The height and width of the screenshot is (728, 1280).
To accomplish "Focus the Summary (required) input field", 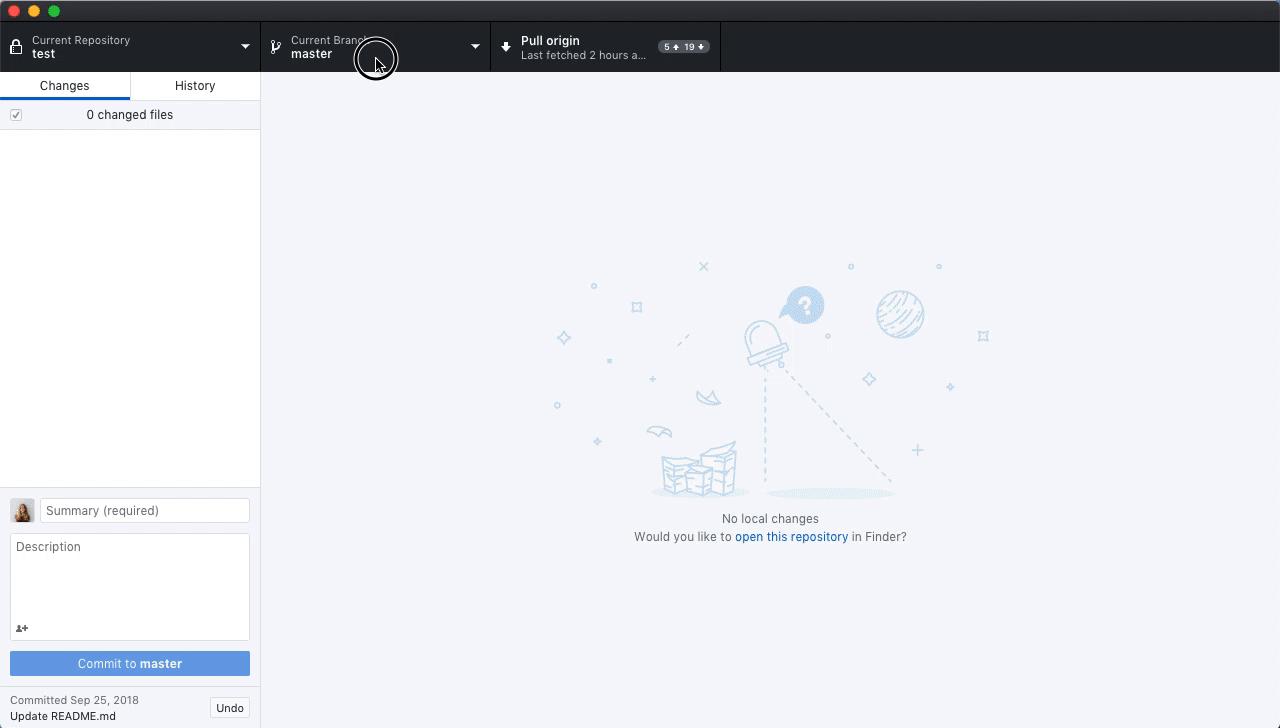I will (x=145, y=510).
